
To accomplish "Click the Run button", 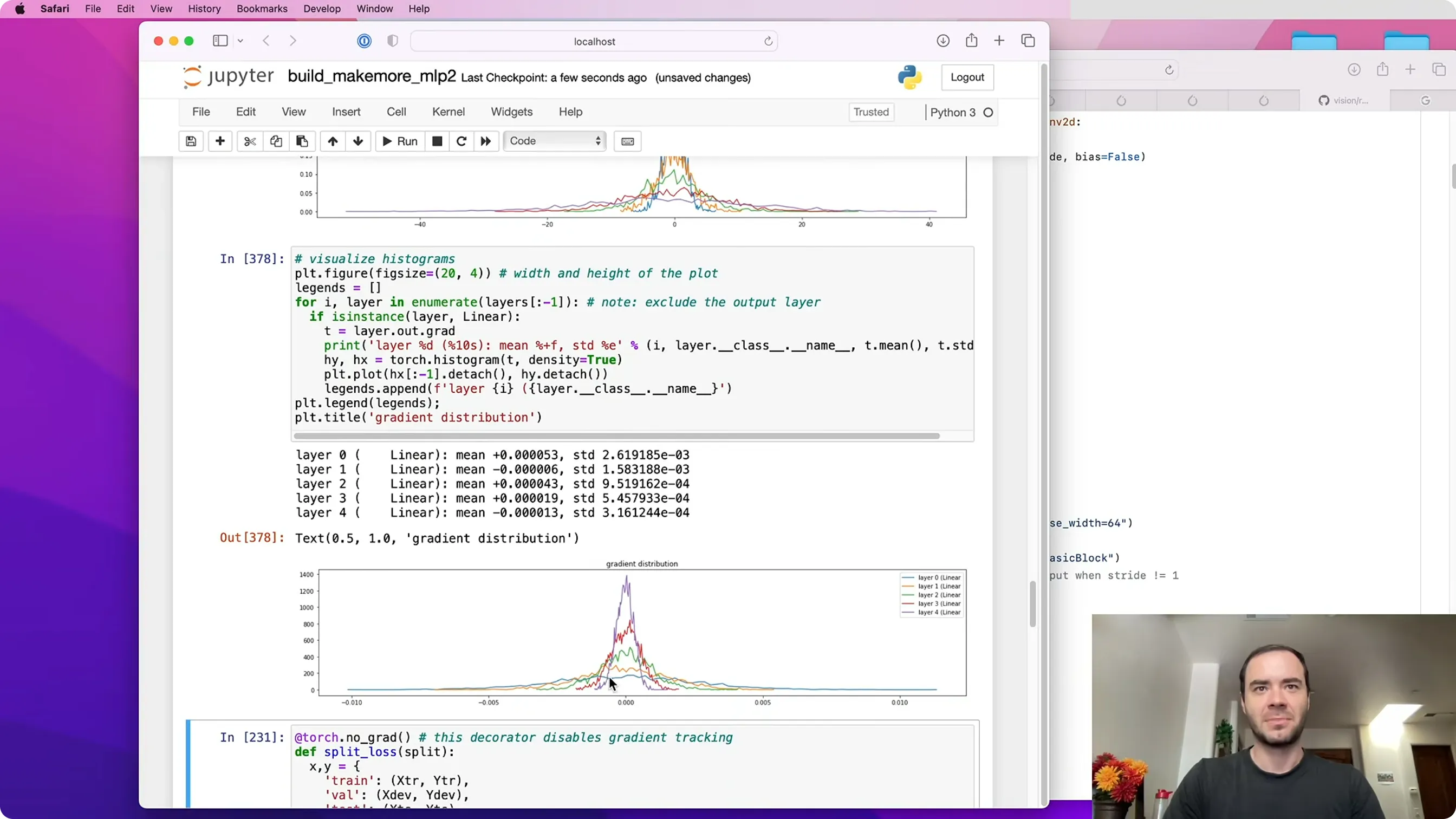I will pos(400,141).
